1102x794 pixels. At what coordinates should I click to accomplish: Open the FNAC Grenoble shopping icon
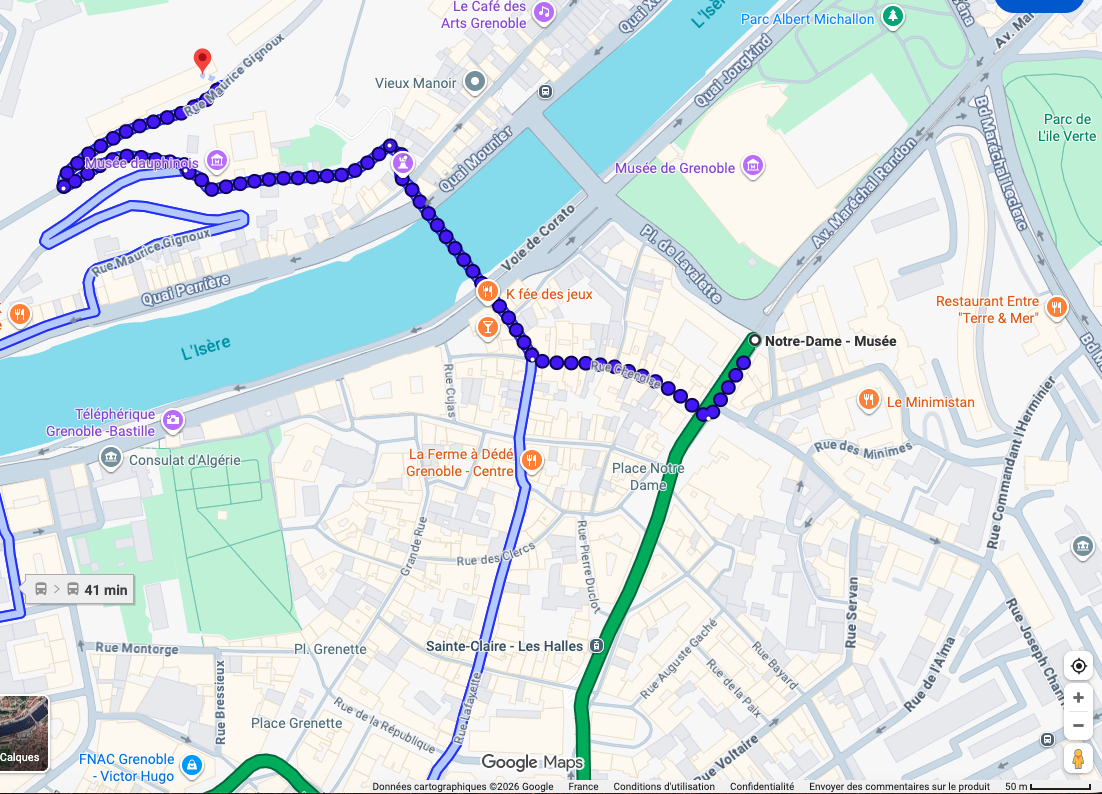click(x=192, y=765)
